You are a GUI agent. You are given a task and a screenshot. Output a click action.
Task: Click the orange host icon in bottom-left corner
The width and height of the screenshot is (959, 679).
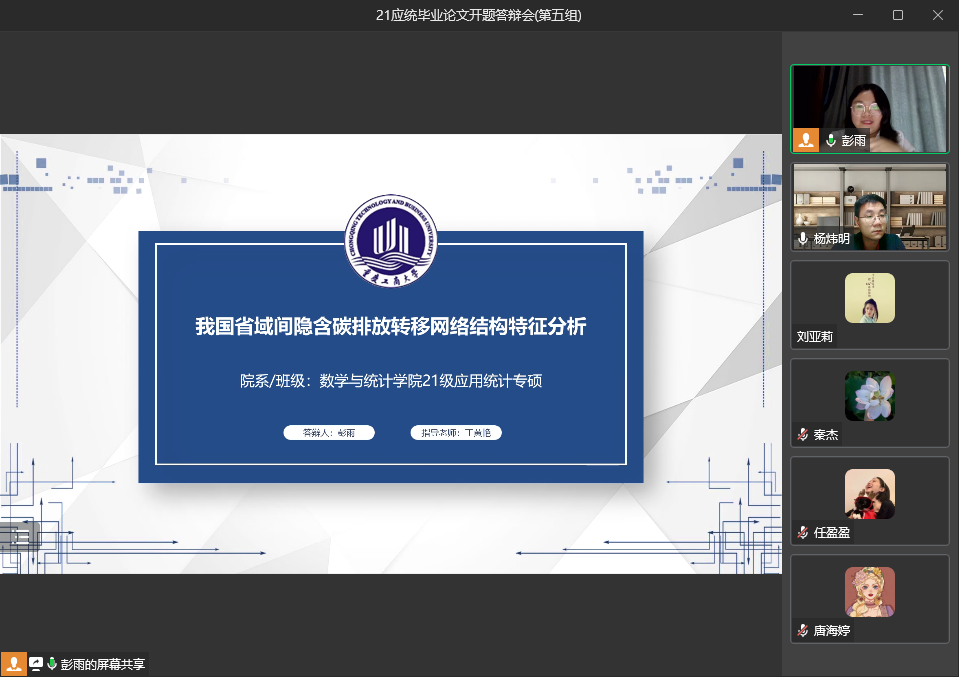tap(14, 664)
